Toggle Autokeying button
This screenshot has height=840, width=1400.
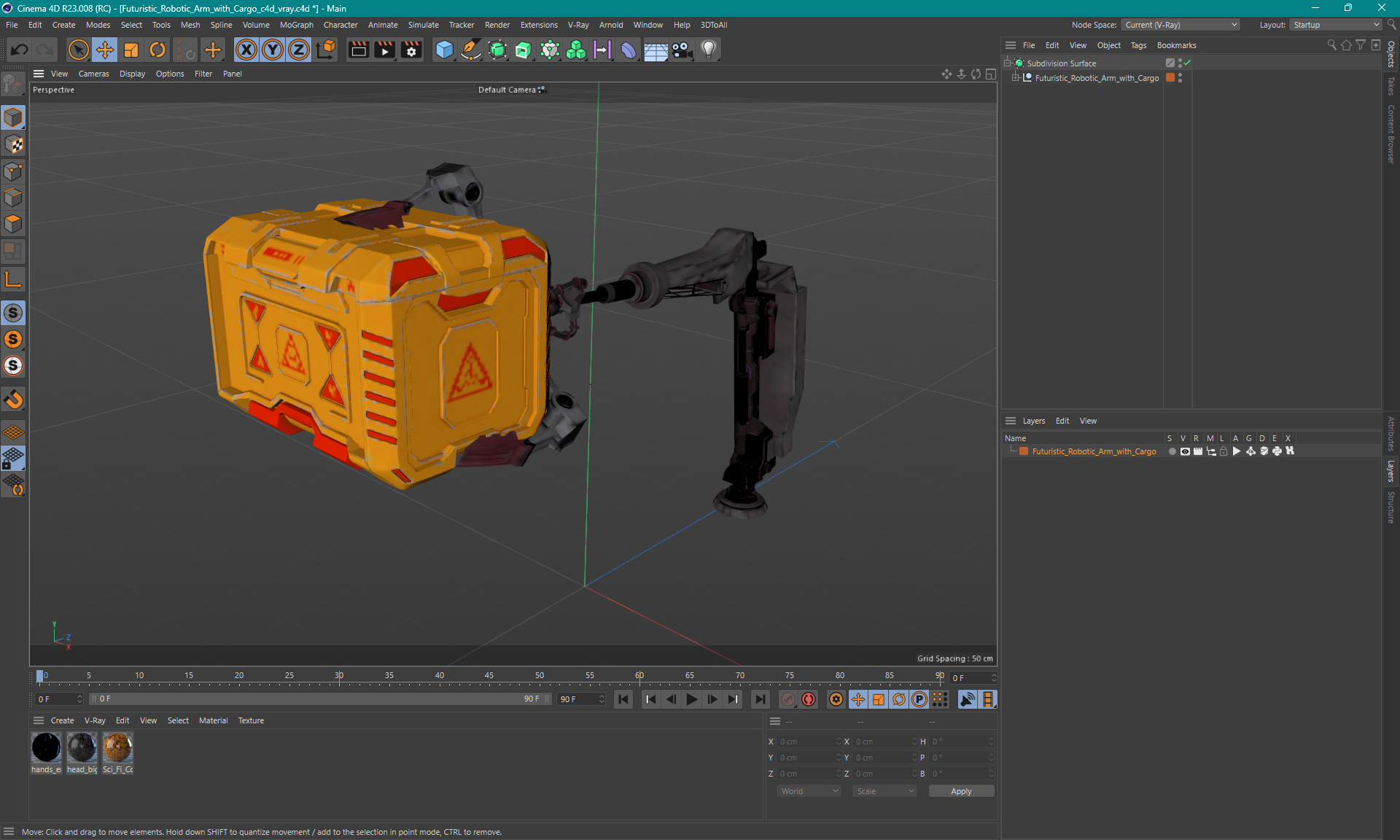[809, 699]
